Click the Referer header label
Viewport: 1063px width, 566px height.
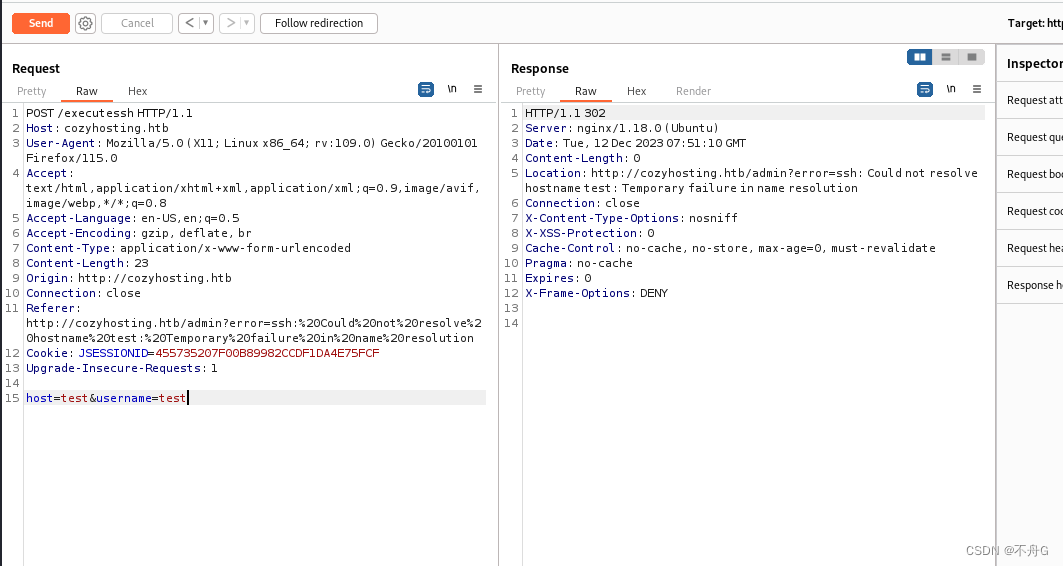(x=53, y=308)
